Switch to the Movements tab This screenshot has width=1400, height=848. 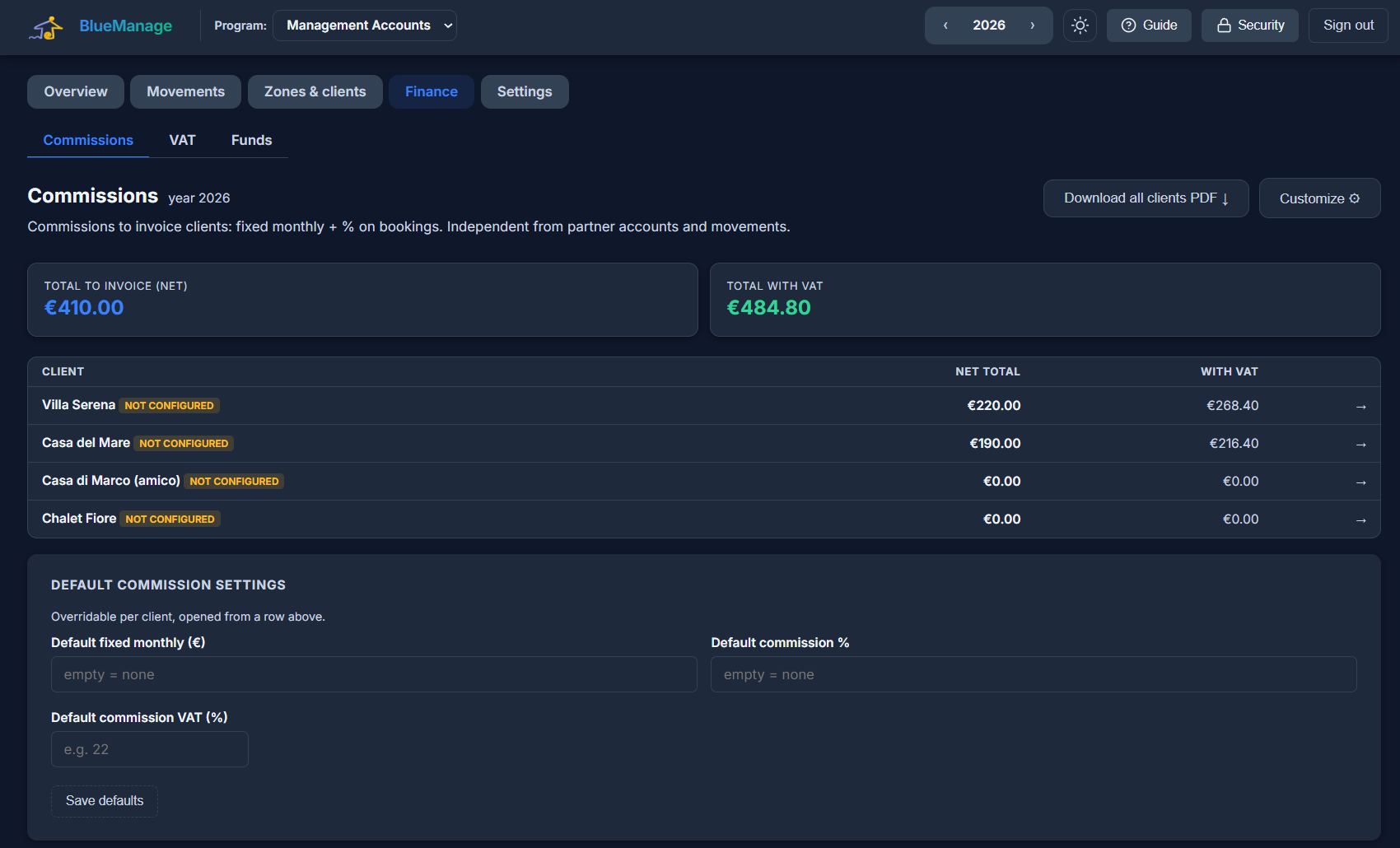tap(185, 91)
